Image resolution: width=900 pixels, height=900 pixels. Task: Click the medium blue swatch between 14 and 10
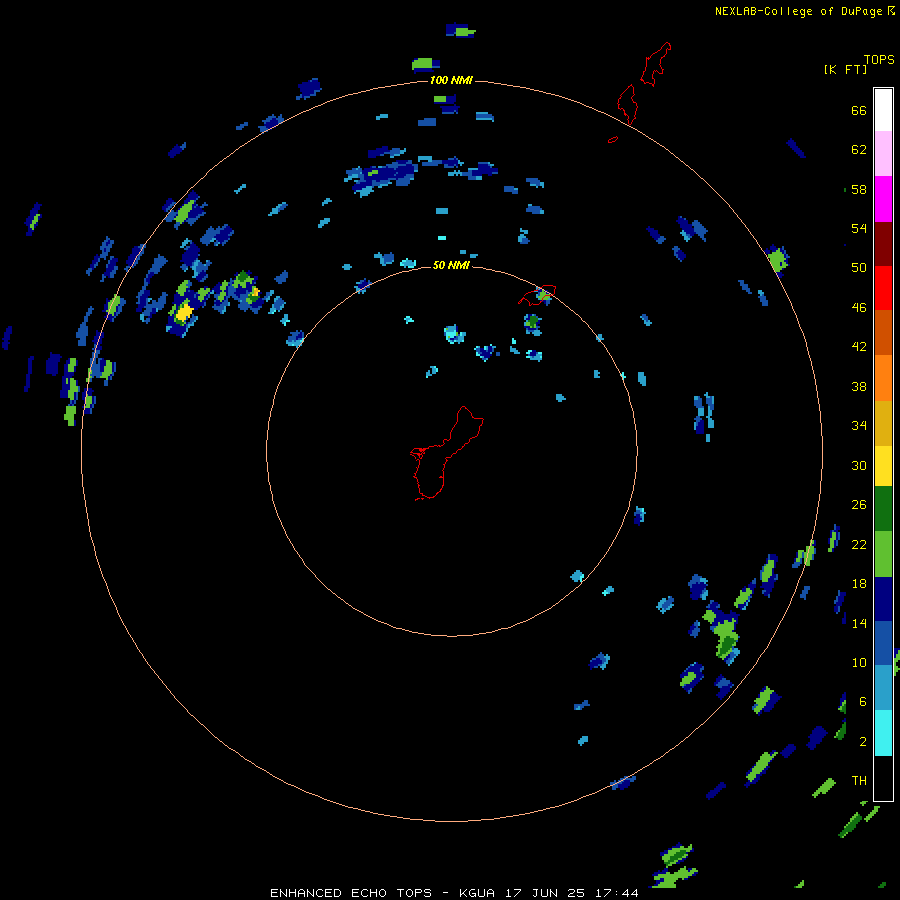(x=883, y=643)
